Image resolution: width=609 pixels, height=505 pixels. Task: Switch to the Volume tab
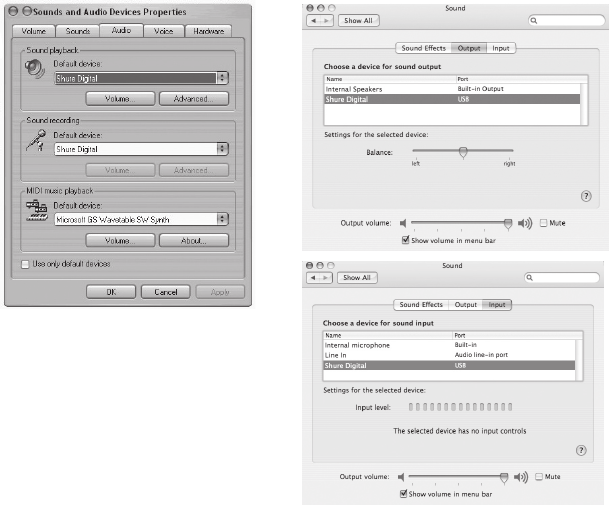[x=34, y=31]
